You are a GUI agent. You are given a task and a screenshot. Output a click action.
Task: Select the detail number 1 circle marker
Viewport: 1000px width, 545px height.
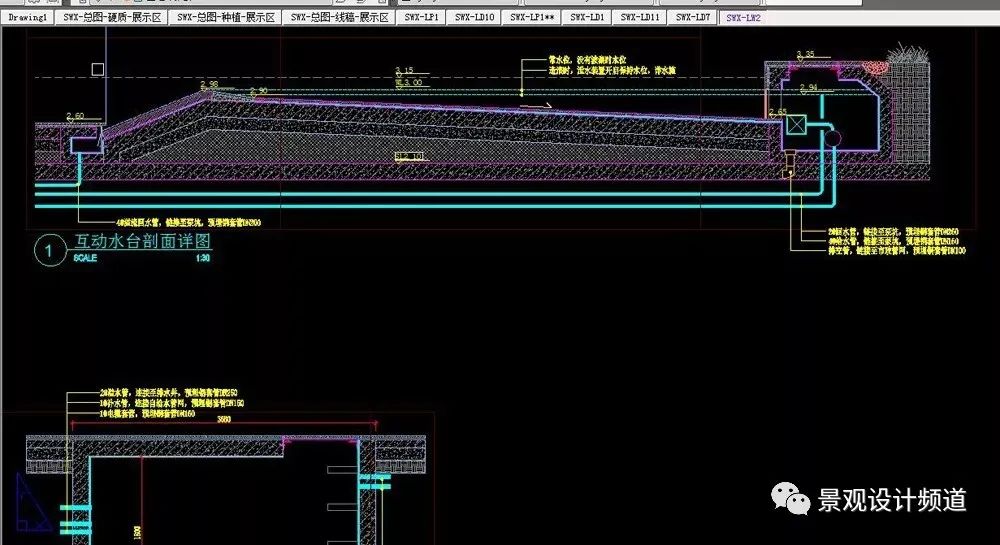pos(47,252)
